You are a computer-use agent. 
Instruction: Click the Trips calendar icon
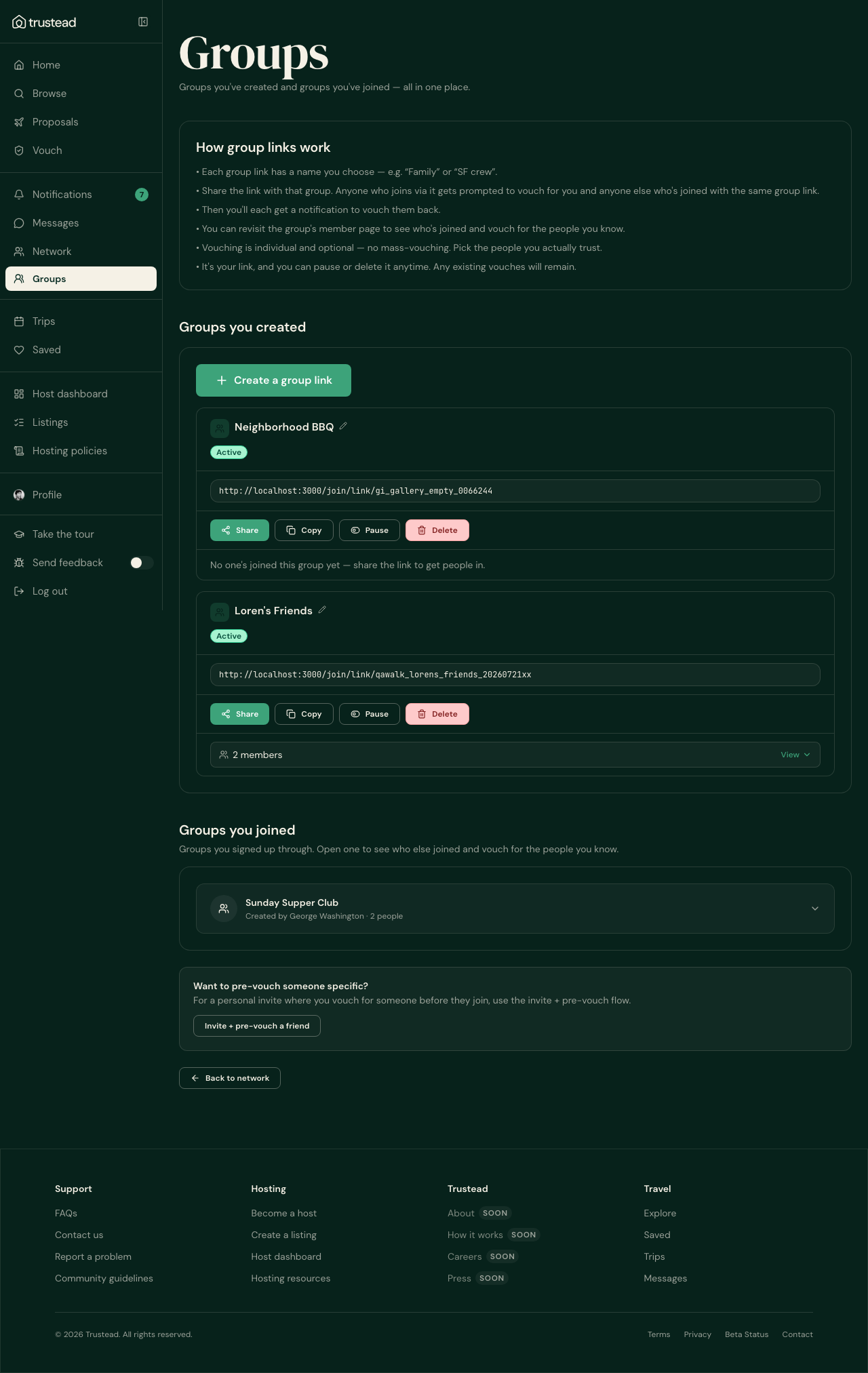pos(19,321)
